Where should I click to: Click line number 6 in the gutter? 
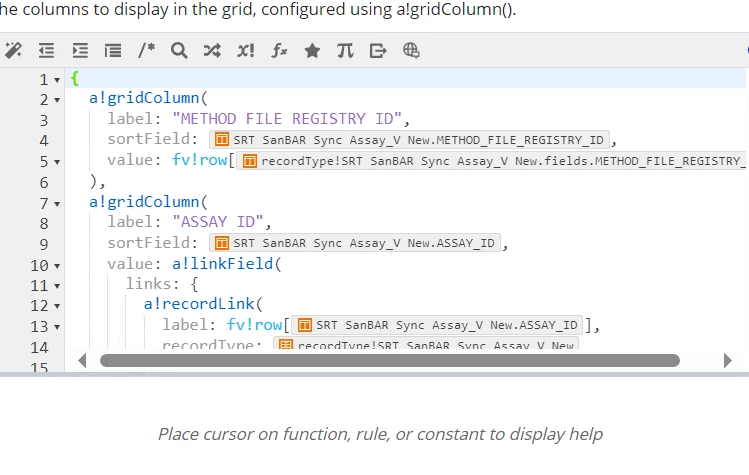coord(43,183)
